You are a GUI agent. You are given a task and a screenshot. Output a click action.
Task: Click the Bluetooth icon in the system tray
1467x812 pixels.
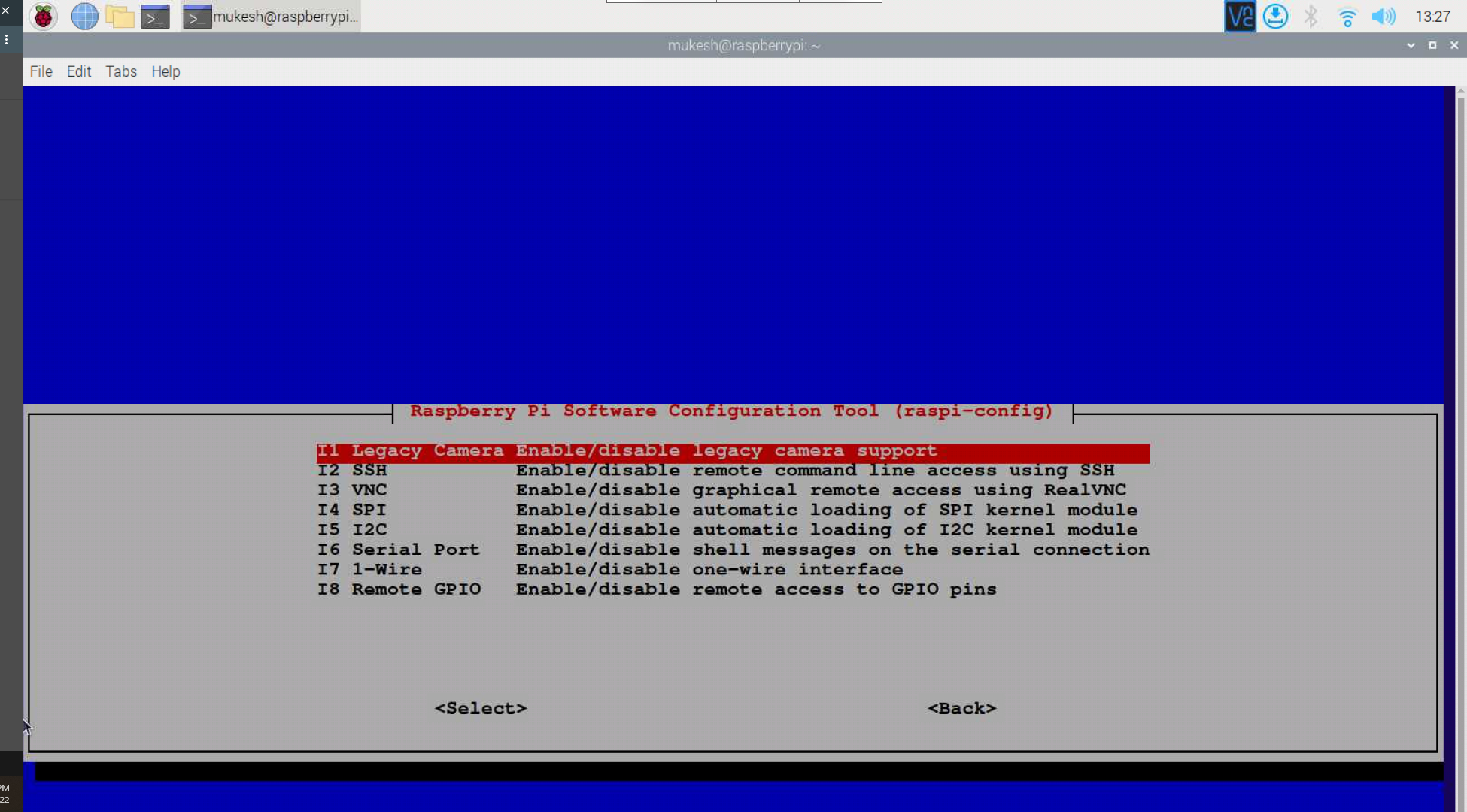1311,16
